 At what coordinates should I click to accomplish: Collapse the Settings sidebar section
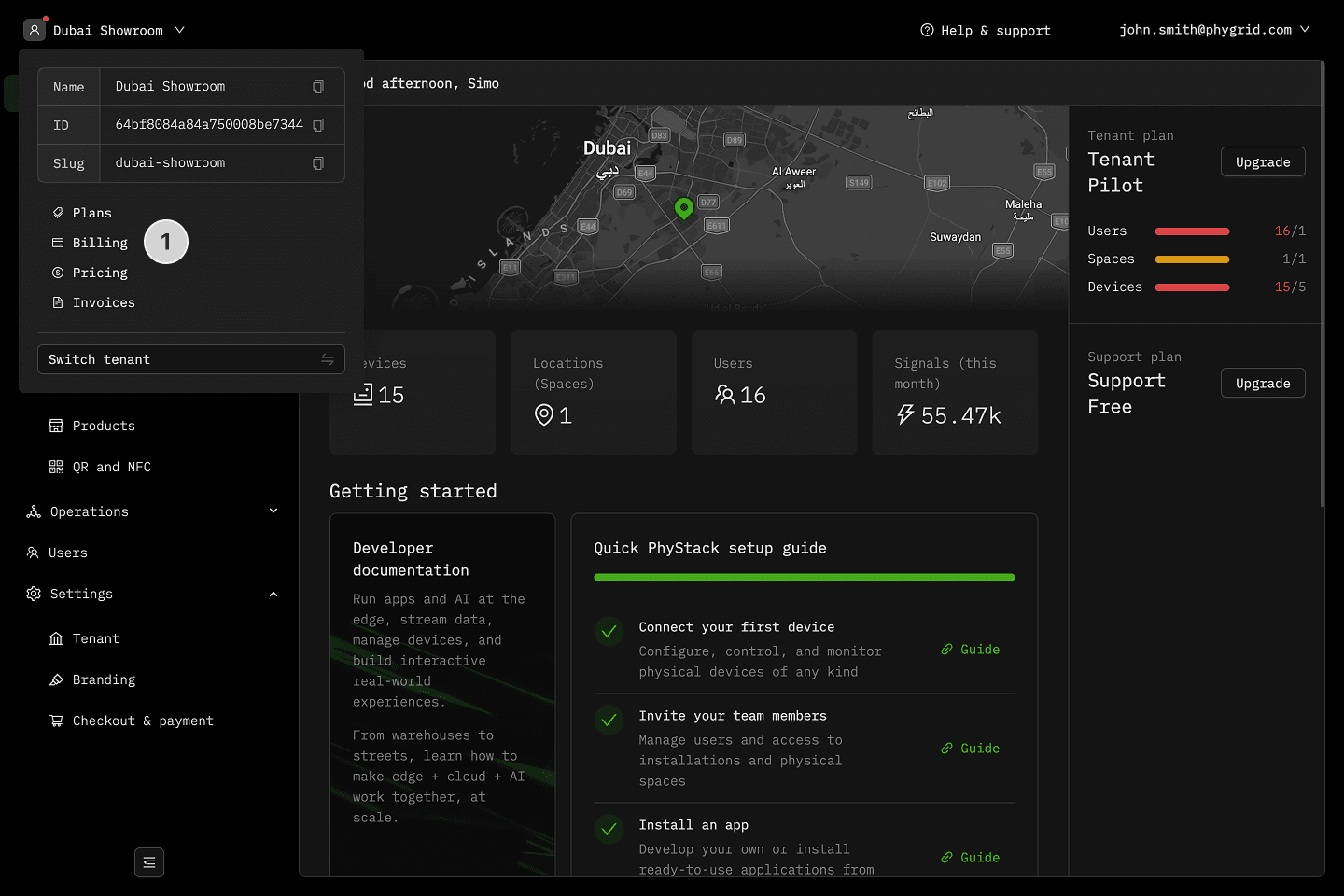[x=273, y=595]
